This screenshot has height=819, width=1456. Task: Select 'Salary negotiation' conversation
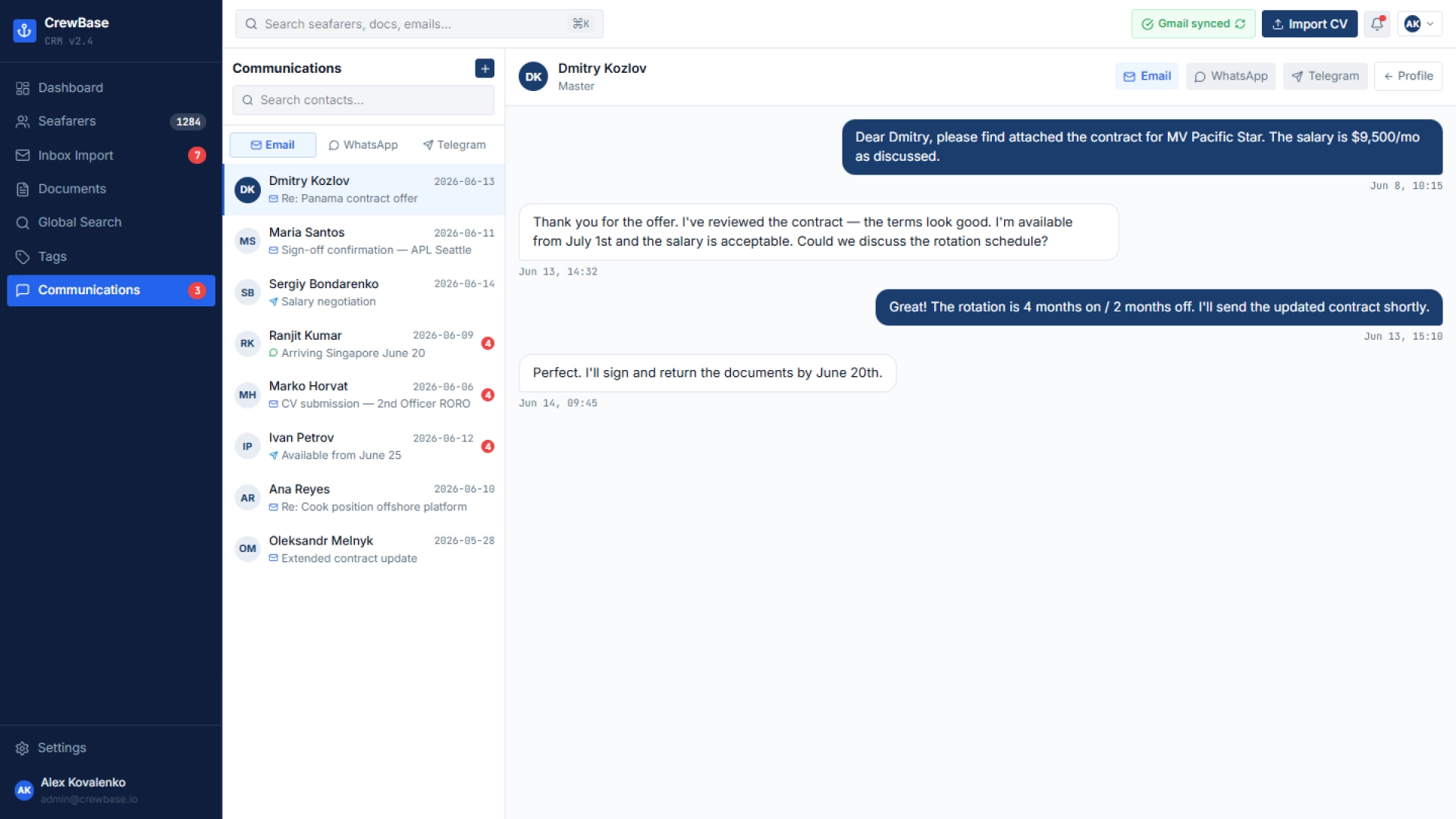pos(364,293)
